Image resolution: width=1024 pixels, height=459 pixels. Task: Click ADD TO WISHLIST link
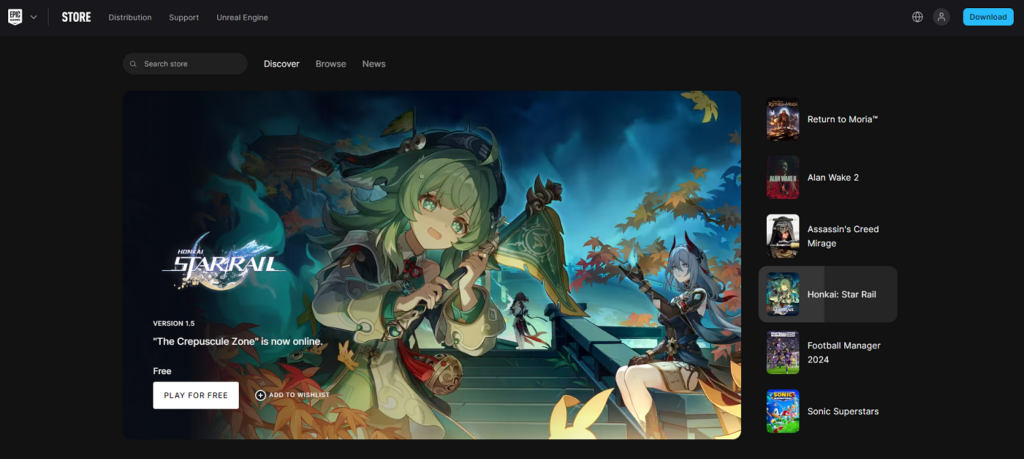299,395
